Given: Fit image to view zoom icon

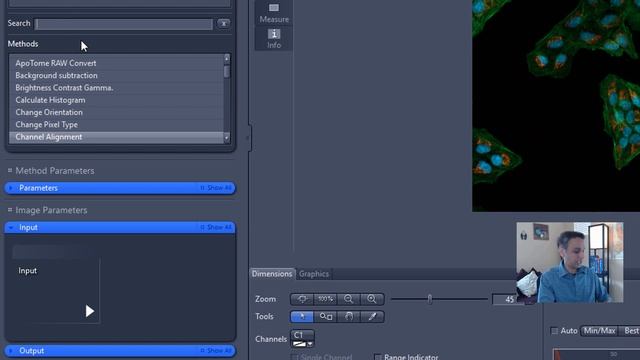Looking at the screenshot, I should (302, 299).
